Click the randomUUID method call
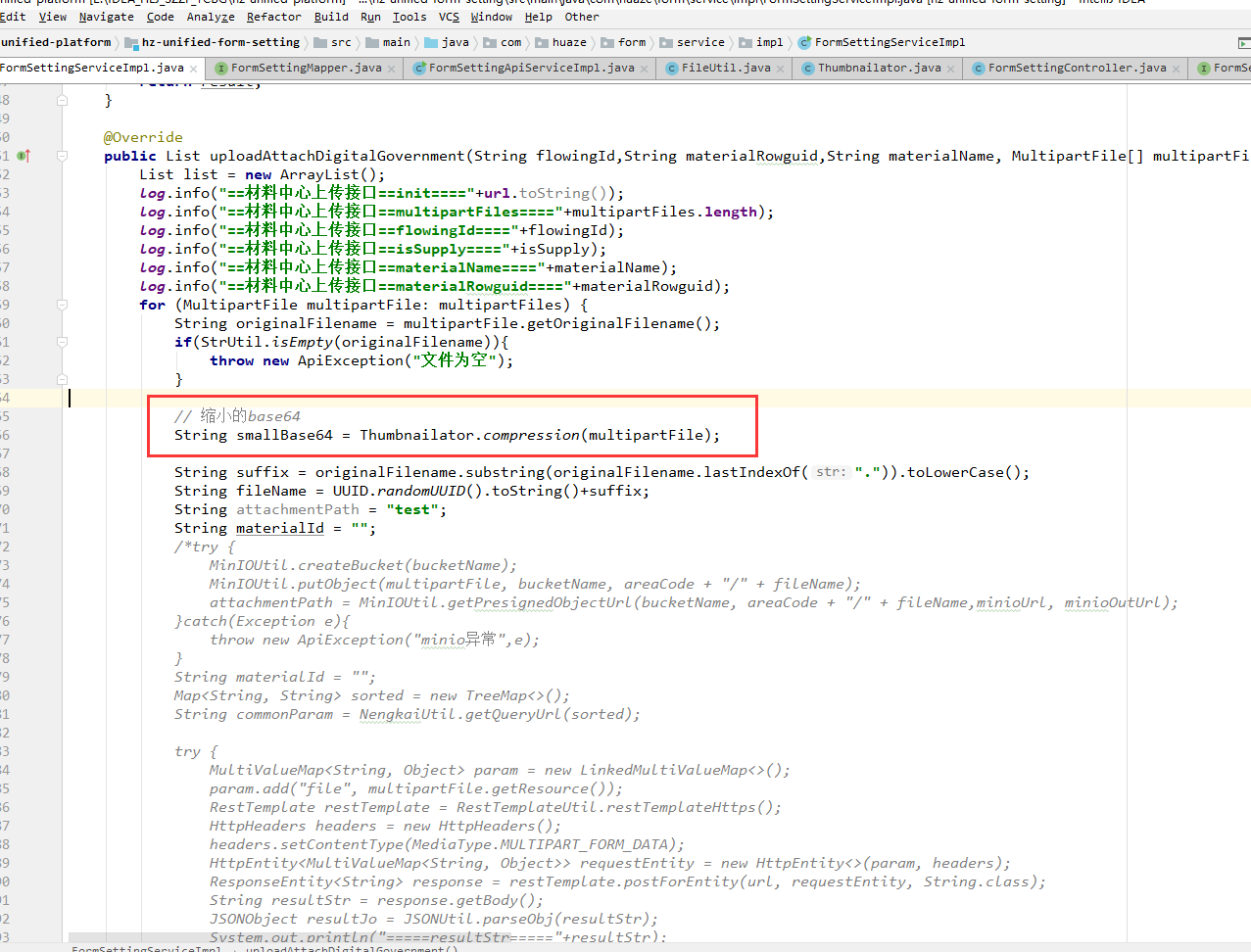Viewport: 1251px width, 952px height. (421, 491)
